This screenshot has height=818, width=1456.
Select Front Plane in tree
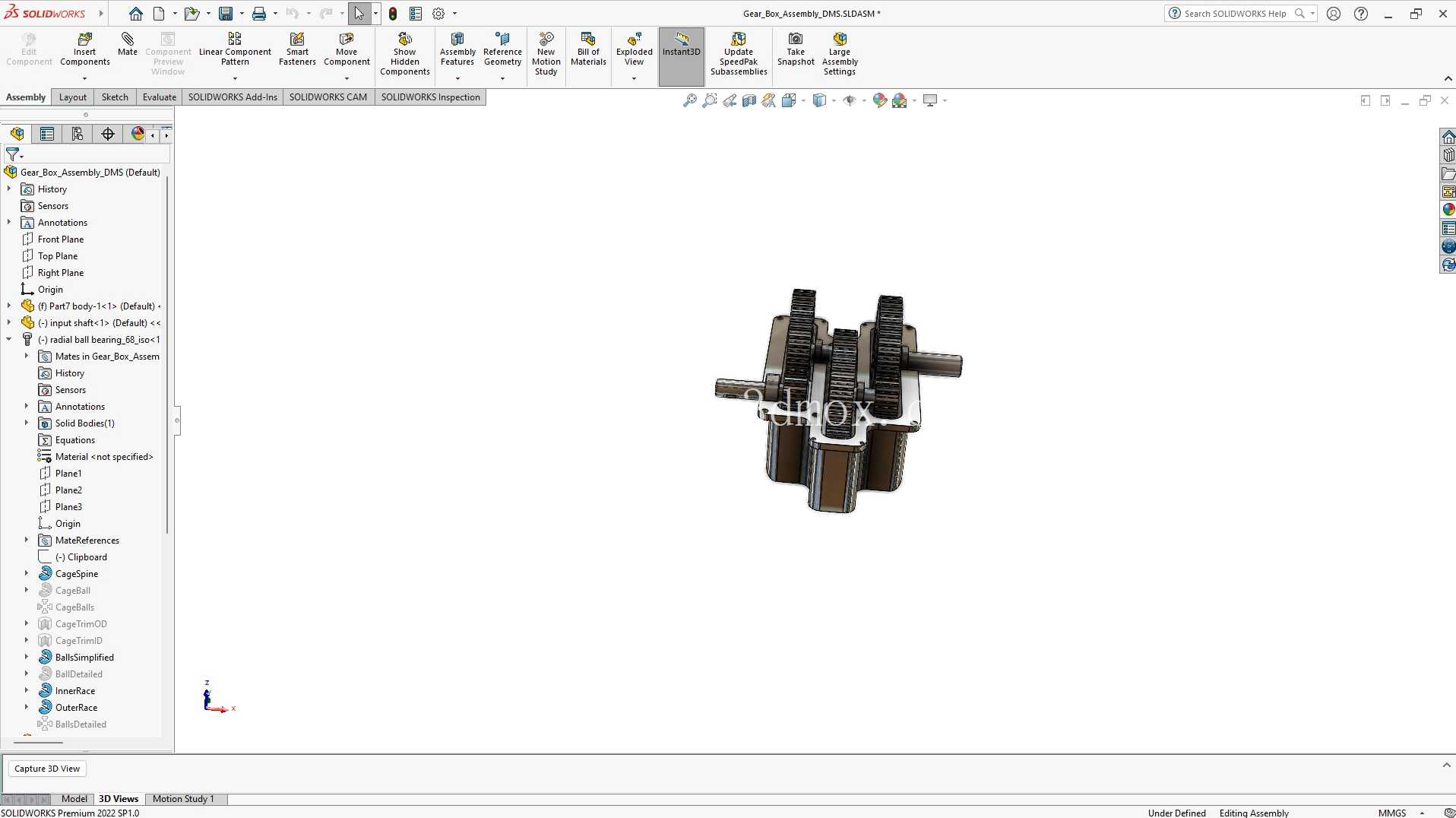click(x=61, y=239)
